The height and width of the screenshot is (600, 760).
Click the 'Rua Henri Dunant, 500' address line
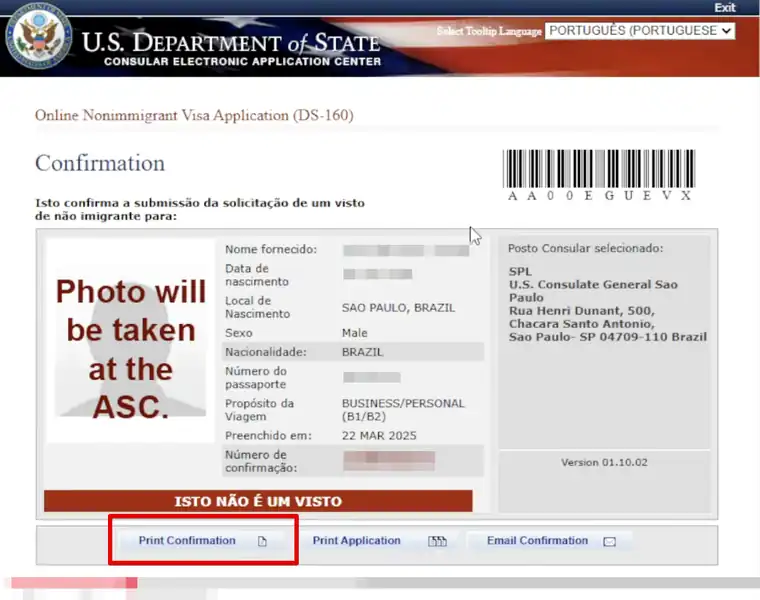(x=582, y=311)
